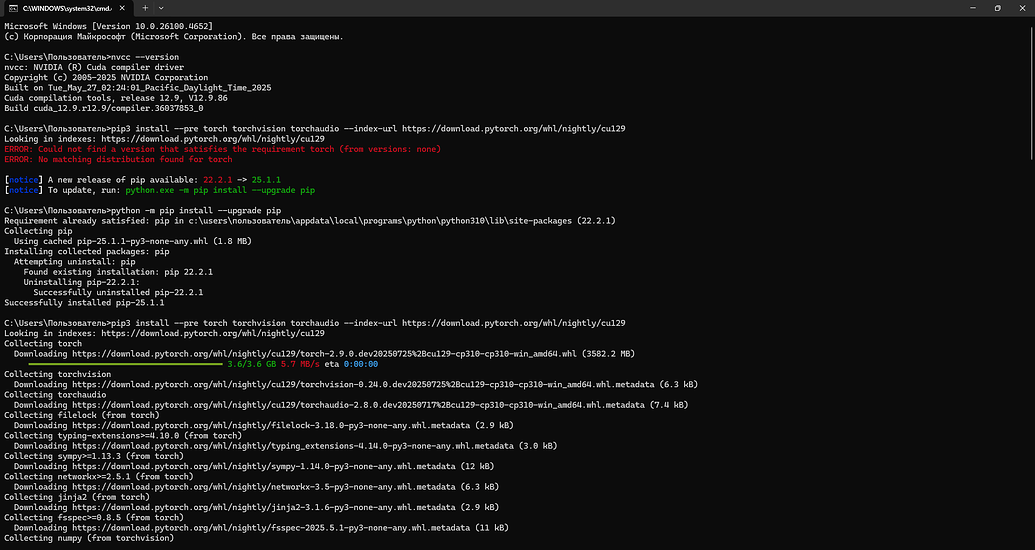The width and height of the screenshot is (1035, 550).
Task: Expand the new tab profile dropdown chevron
Action: [166, 7]
